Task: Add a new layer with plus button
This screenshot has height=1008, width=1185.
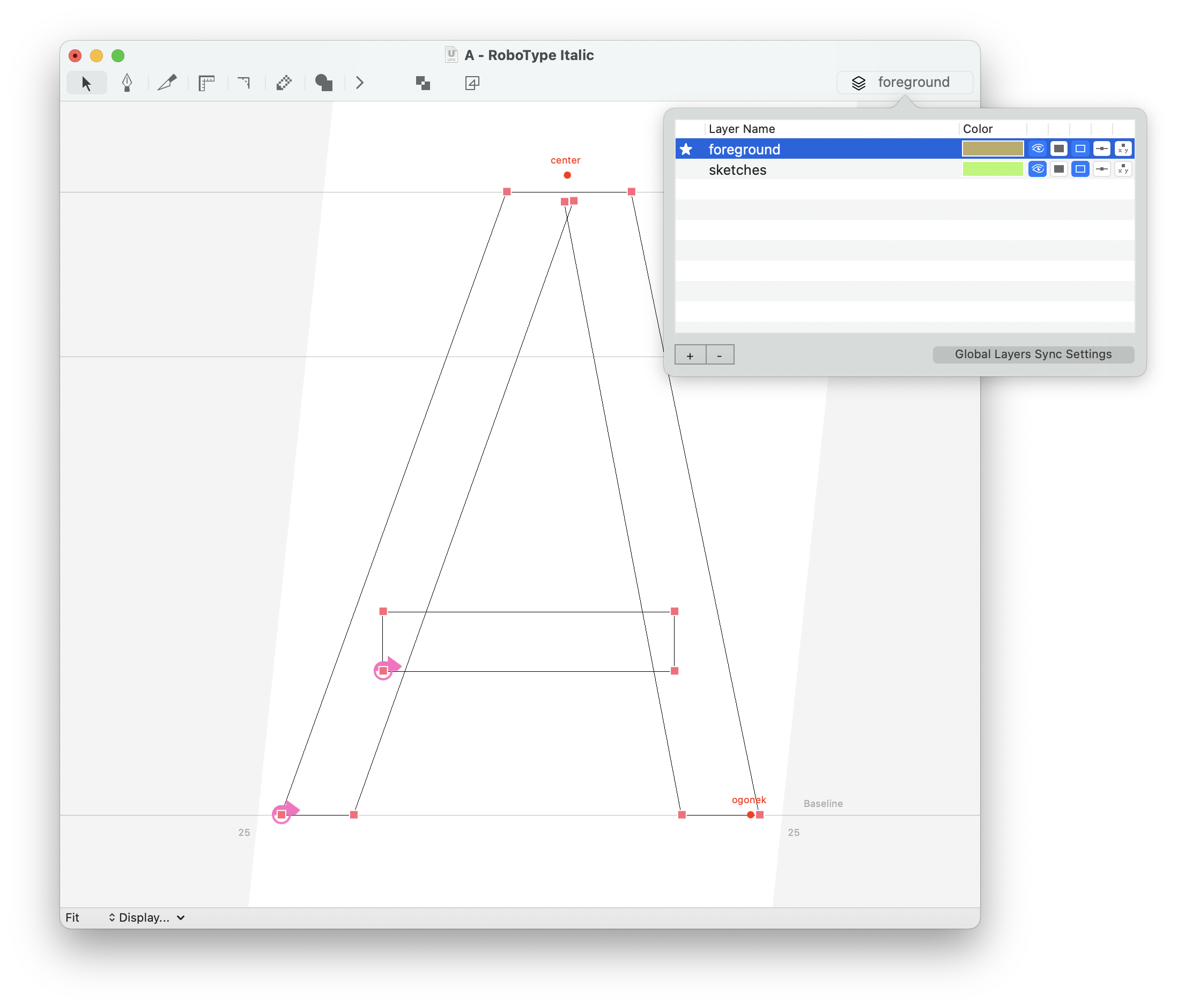Action: (690, 354)
